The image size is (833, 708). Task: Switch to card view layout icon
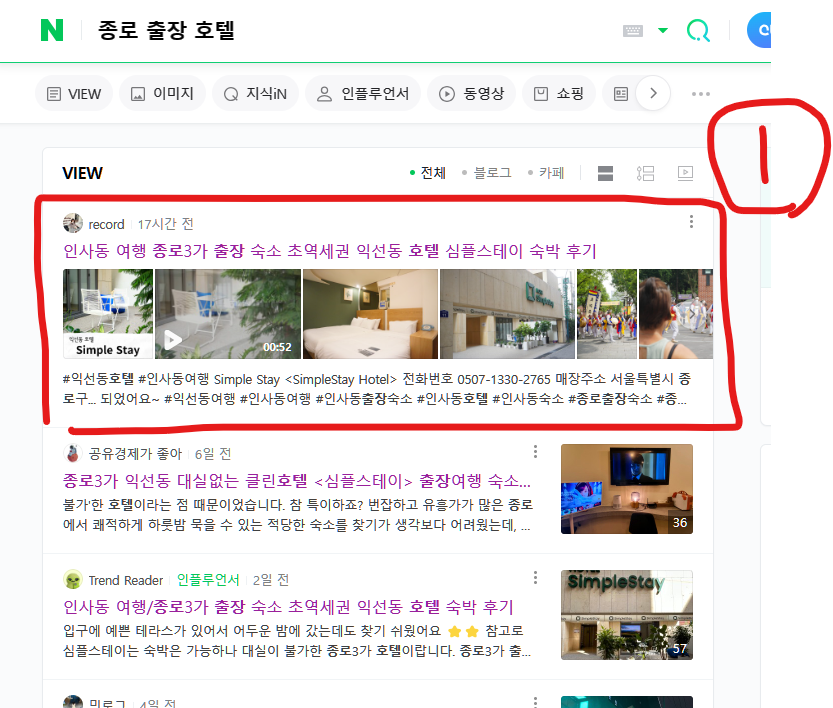pyautogui.click(x=605, y=173)
